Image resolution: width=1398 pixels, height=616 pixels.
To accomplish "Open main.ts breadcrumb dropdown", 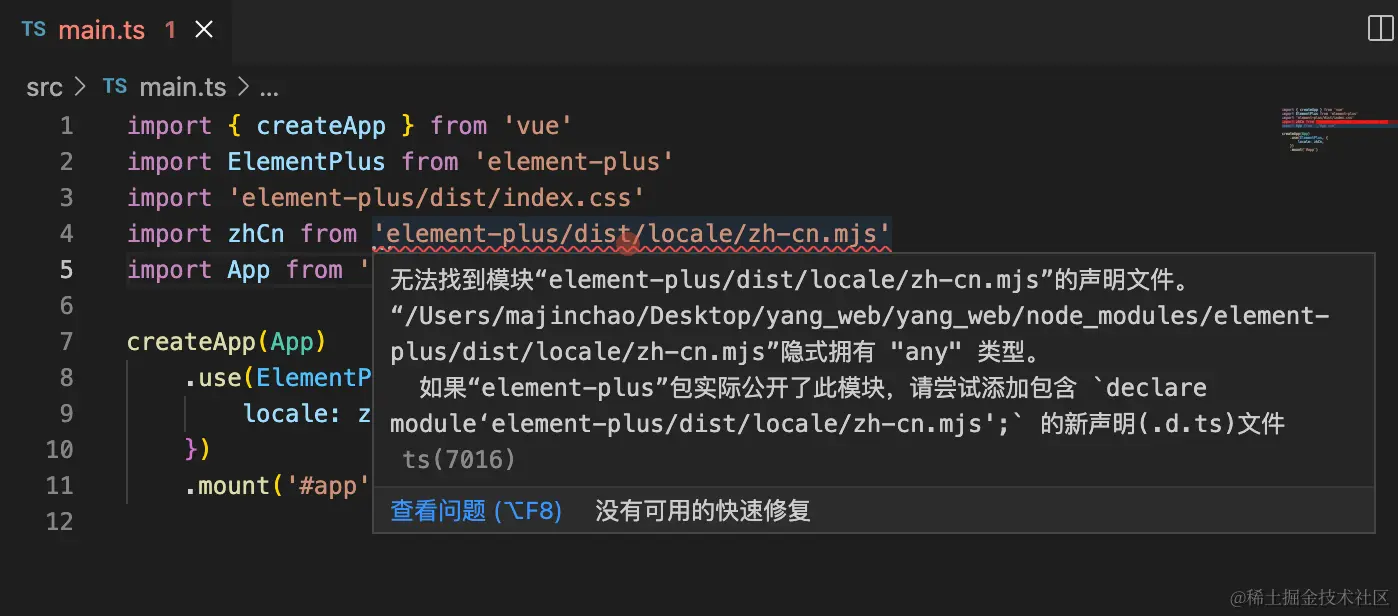I will tap(183, 87).
